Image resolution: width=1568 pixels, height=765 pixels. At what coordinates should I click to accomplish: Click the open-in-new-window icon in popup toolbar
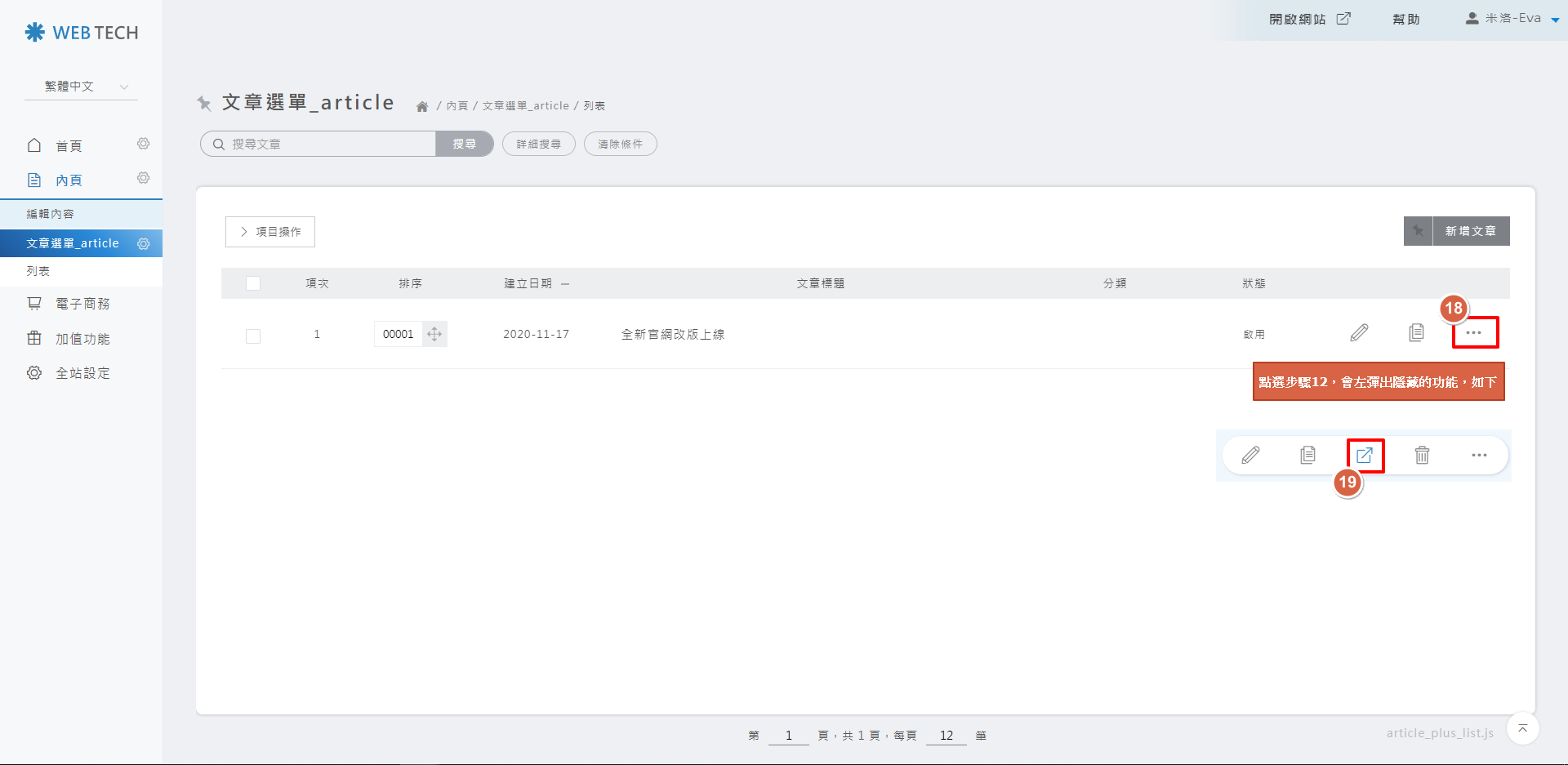[1365, 456]
